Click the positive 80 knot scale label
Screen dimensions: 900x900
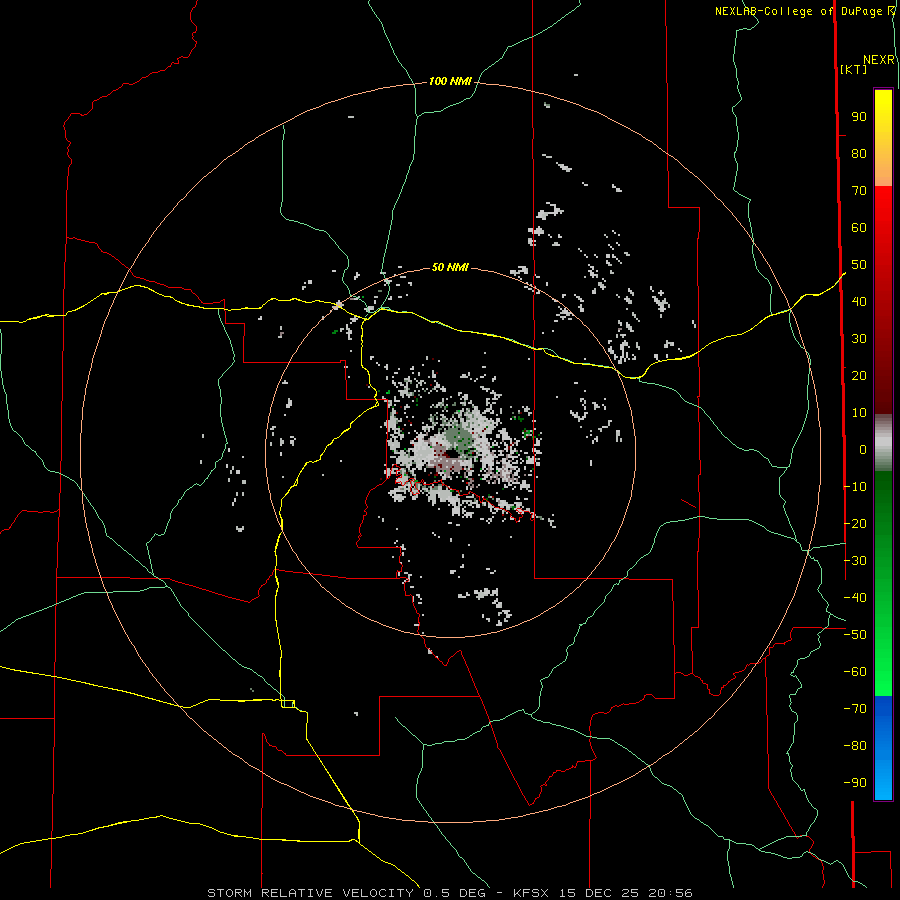tap(859, 154)
